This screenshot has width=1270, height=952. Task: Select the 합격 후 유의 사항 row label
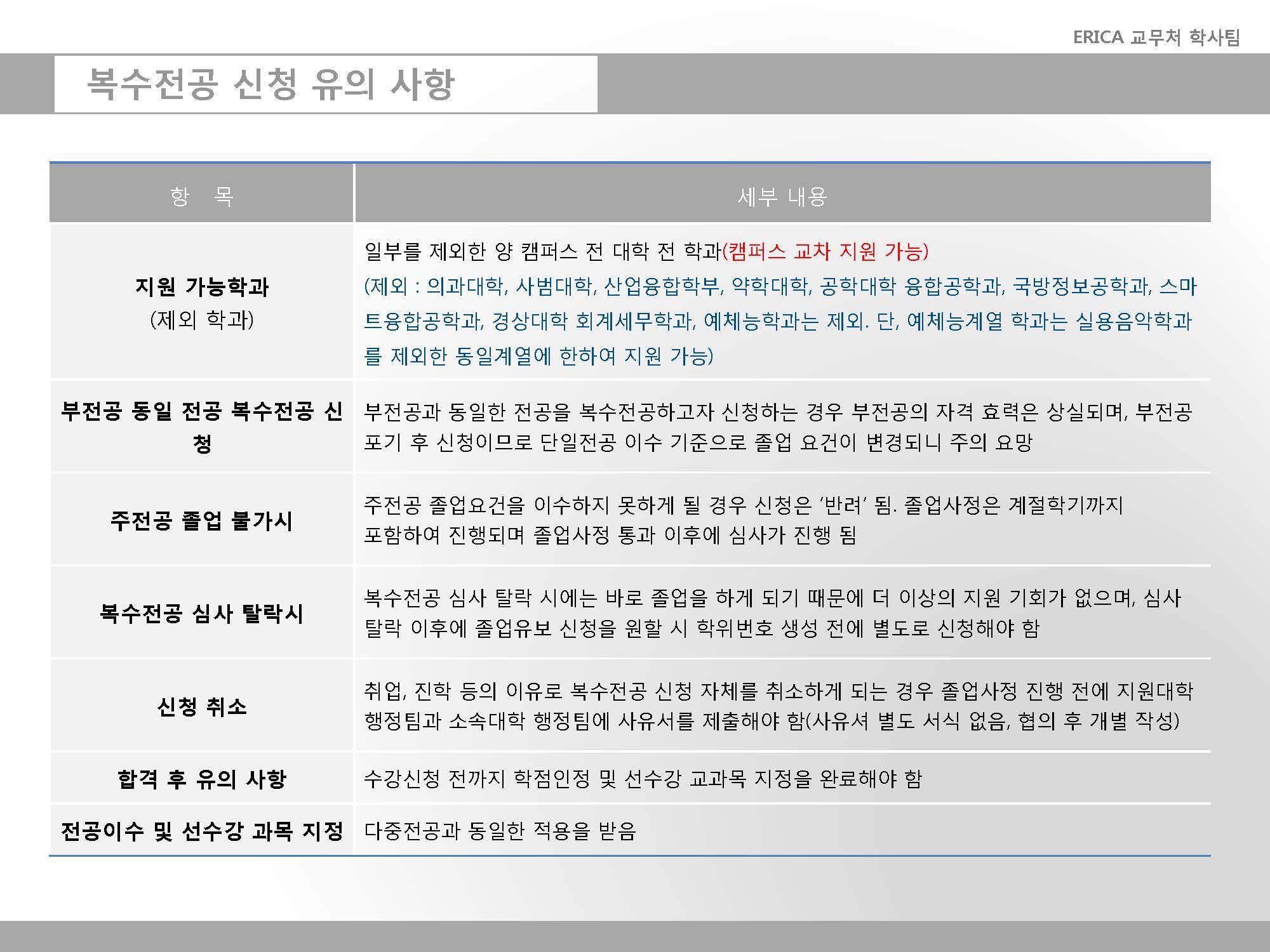click(201, 779)
